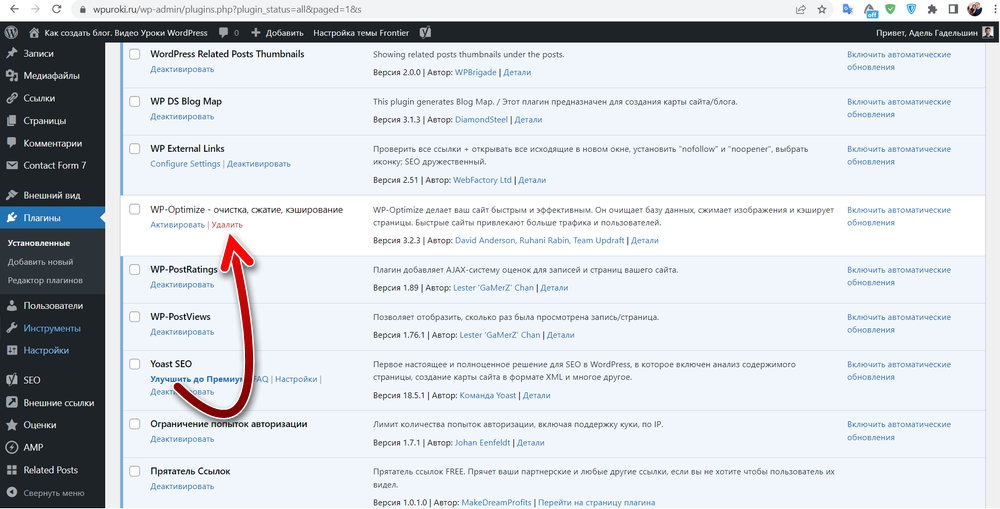
Task: Check the Прятатель Ссылок checkbox
Action: click(135, 471)
